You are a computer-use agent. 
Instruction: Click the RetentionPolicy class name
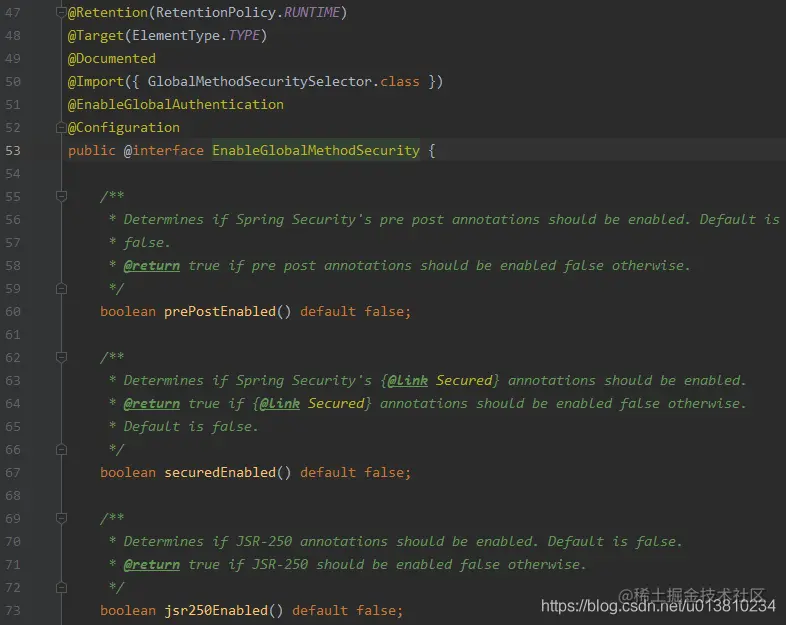click(216, 13)
